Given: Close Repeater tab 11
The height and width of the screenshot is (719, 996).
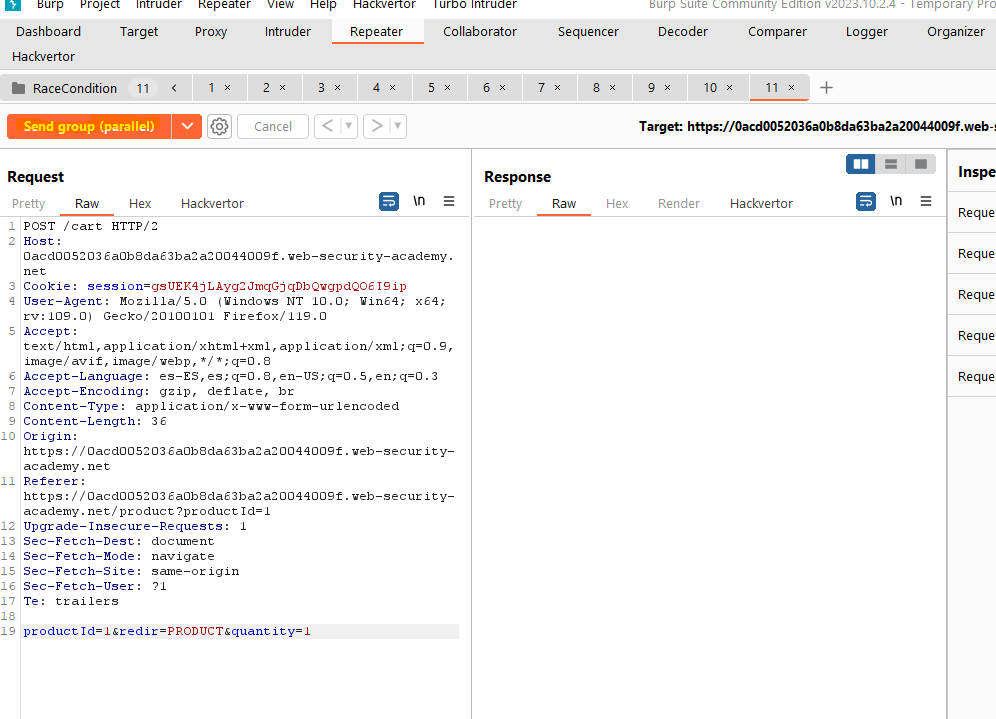Looking at the screenshot, I should pyautogui.click(x=791, y=88).
